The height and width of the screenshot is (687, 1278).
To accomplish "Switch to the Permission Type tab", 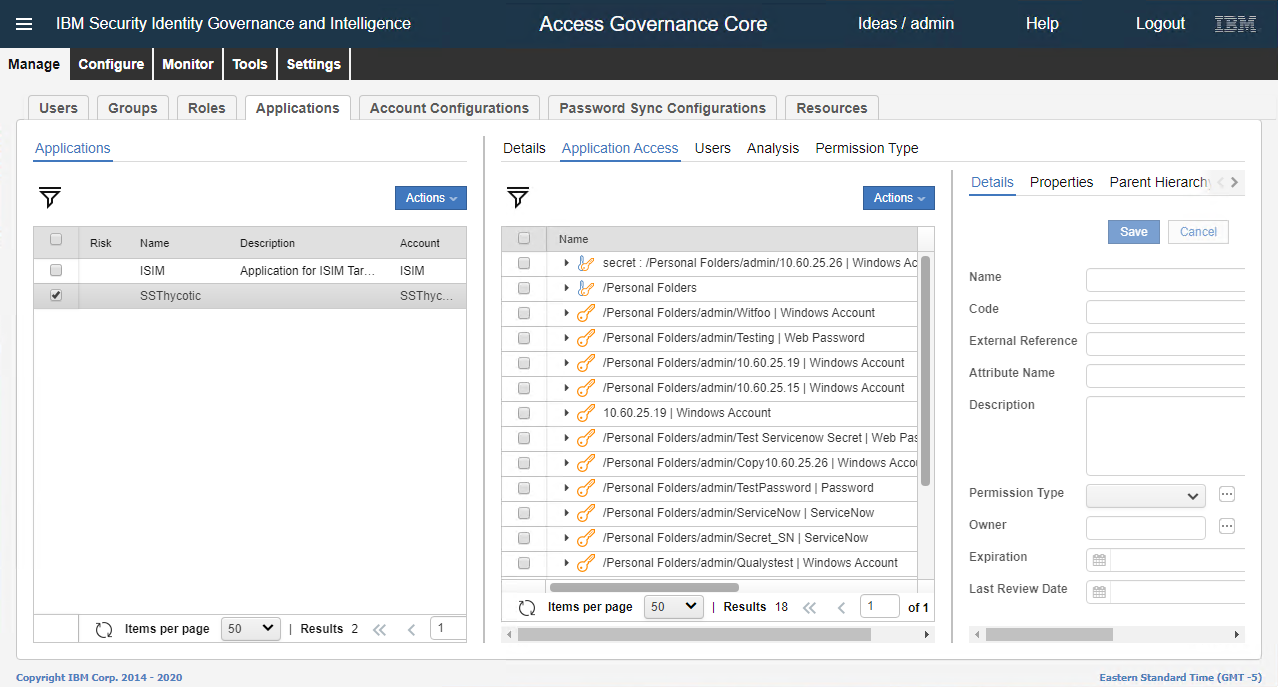I will (x=866, y=148).
